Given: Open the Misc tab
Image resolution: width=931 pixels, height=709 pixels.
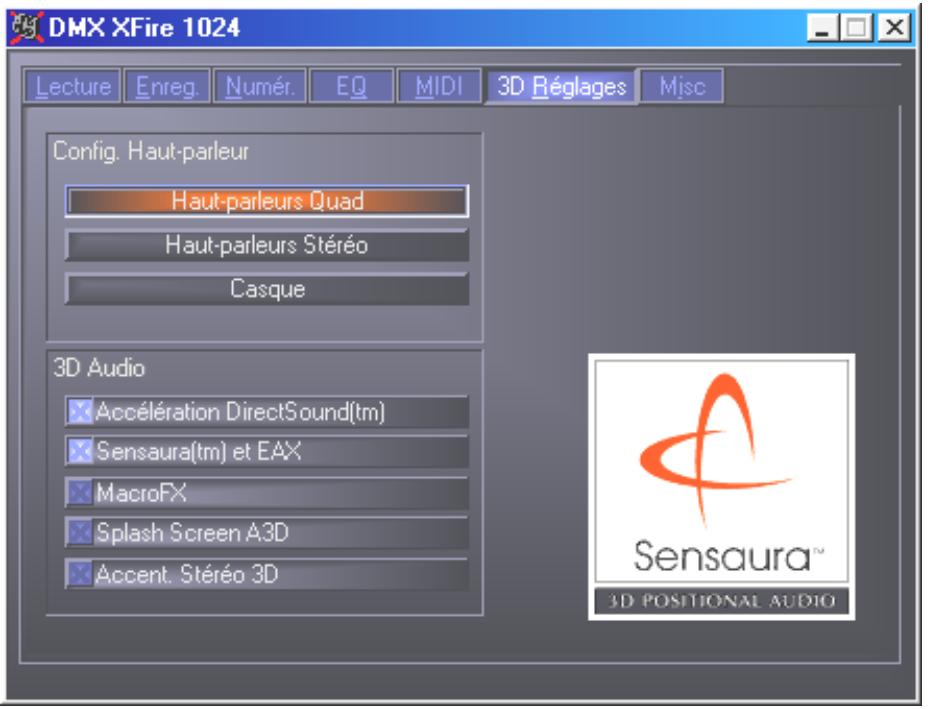Looking at the screenshot, I should click(x=682, y=87).
